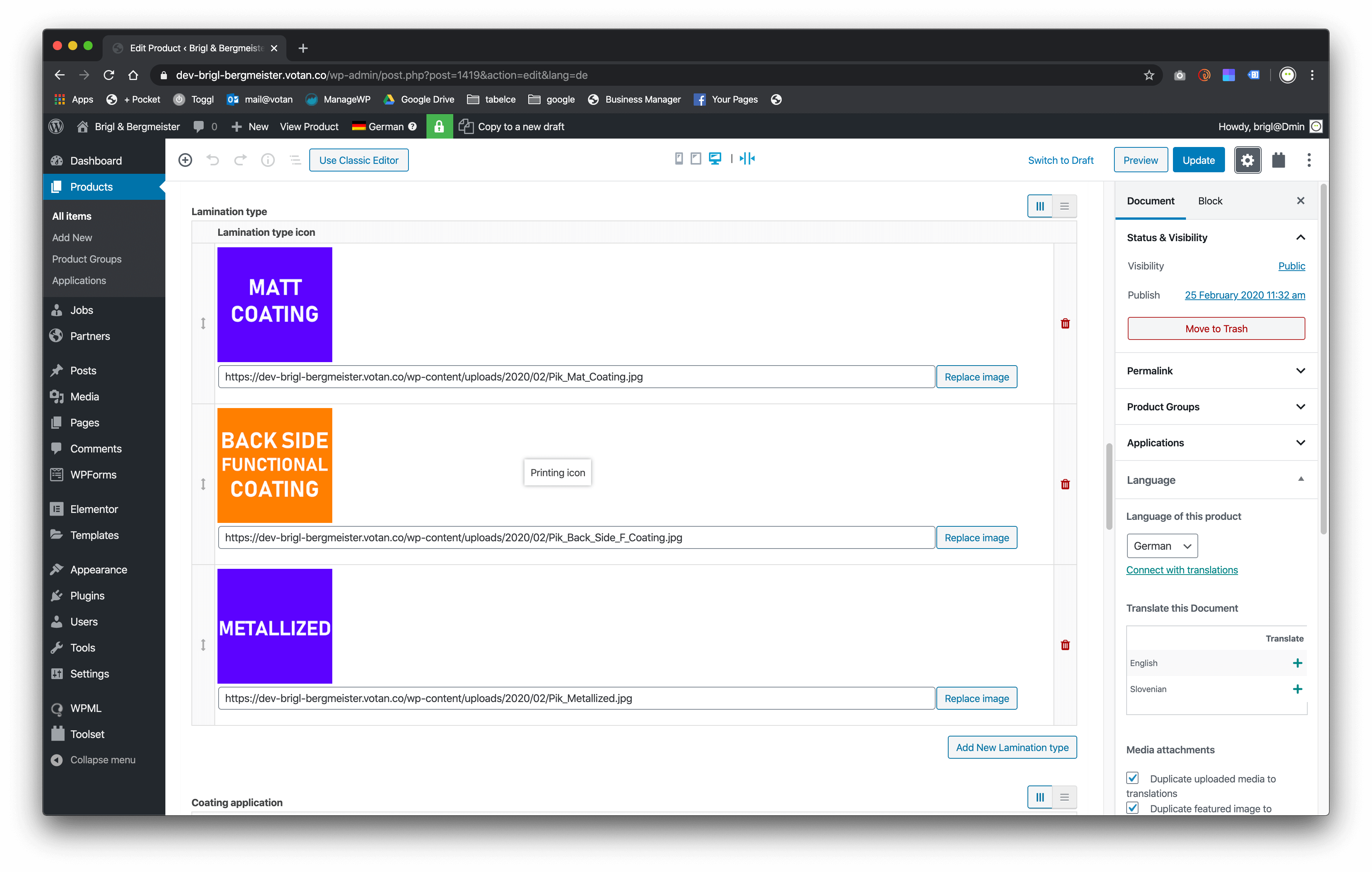Click the drag handle of Metallized row
The width and height of the screenshot is (1372, 872).
[x=203, y=645]
